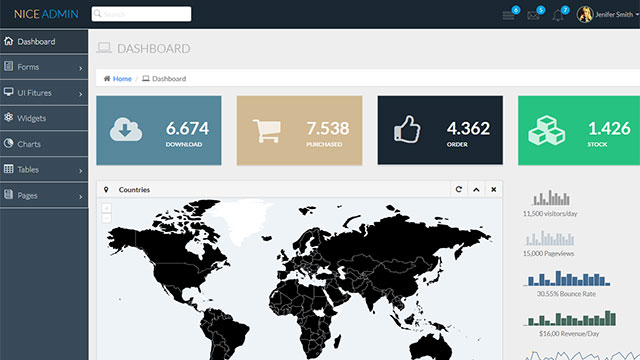The height and width of the screenshot is (360, 640).
Task: Open the bell notifications icon
Action: click(558, 16)
